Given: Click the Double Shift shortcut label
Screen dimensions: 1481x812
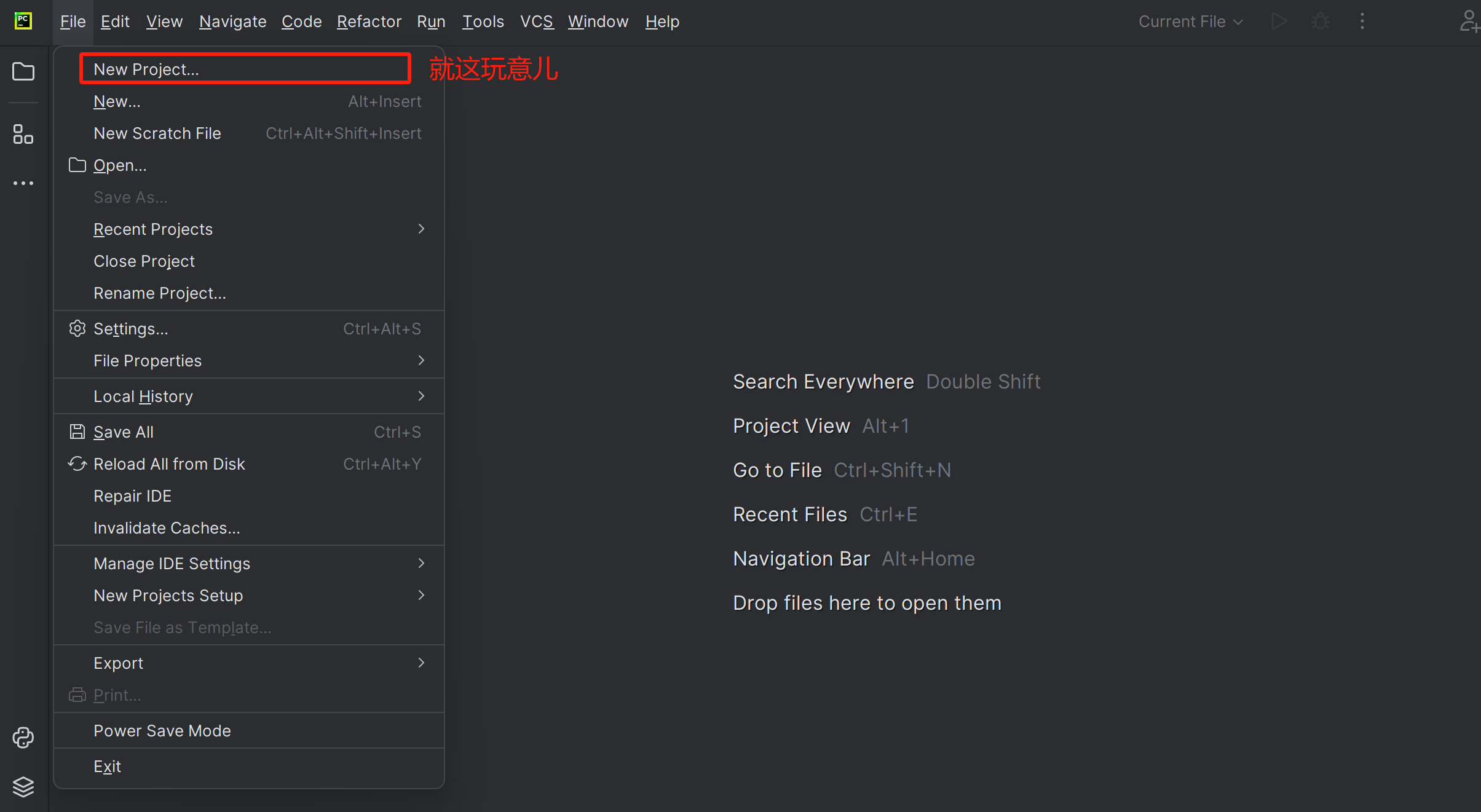Looking at the screenshot, I should 983,381.
